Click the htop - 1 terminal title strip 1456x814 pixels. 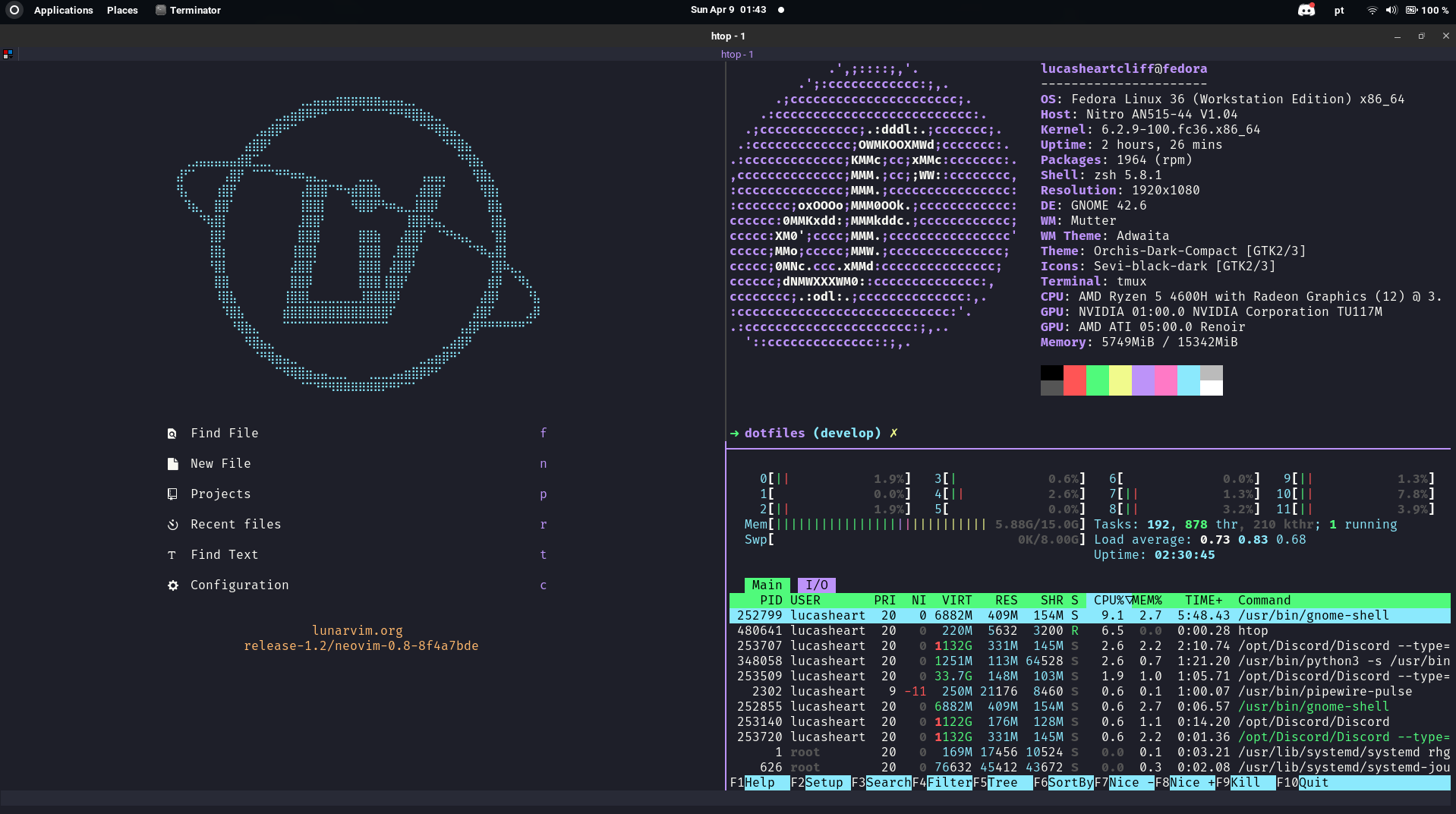(737, 54)
